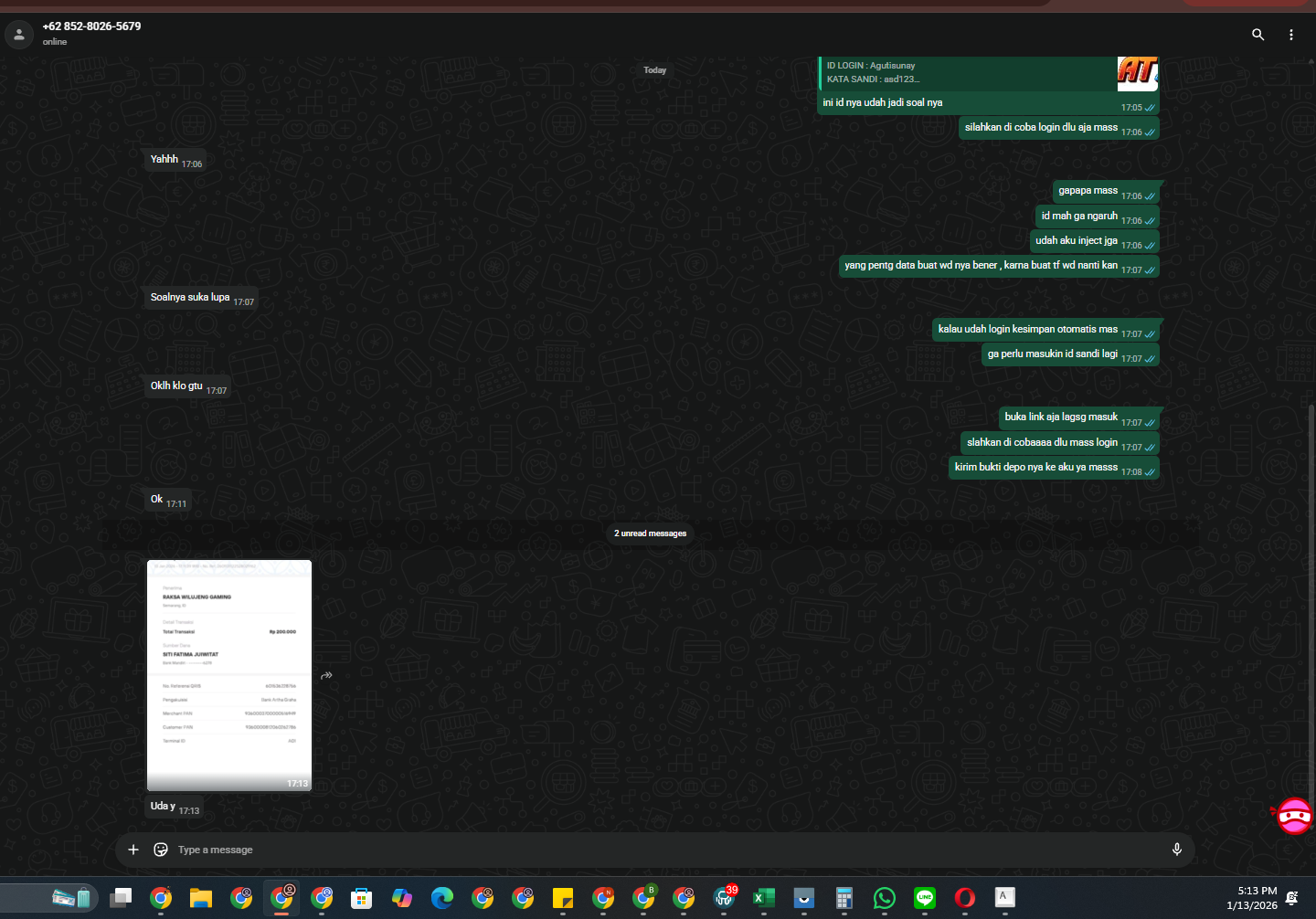Open Sticky Notes from the taskbar
Viewport: 1316px width, 919px height.
(563, 898)
